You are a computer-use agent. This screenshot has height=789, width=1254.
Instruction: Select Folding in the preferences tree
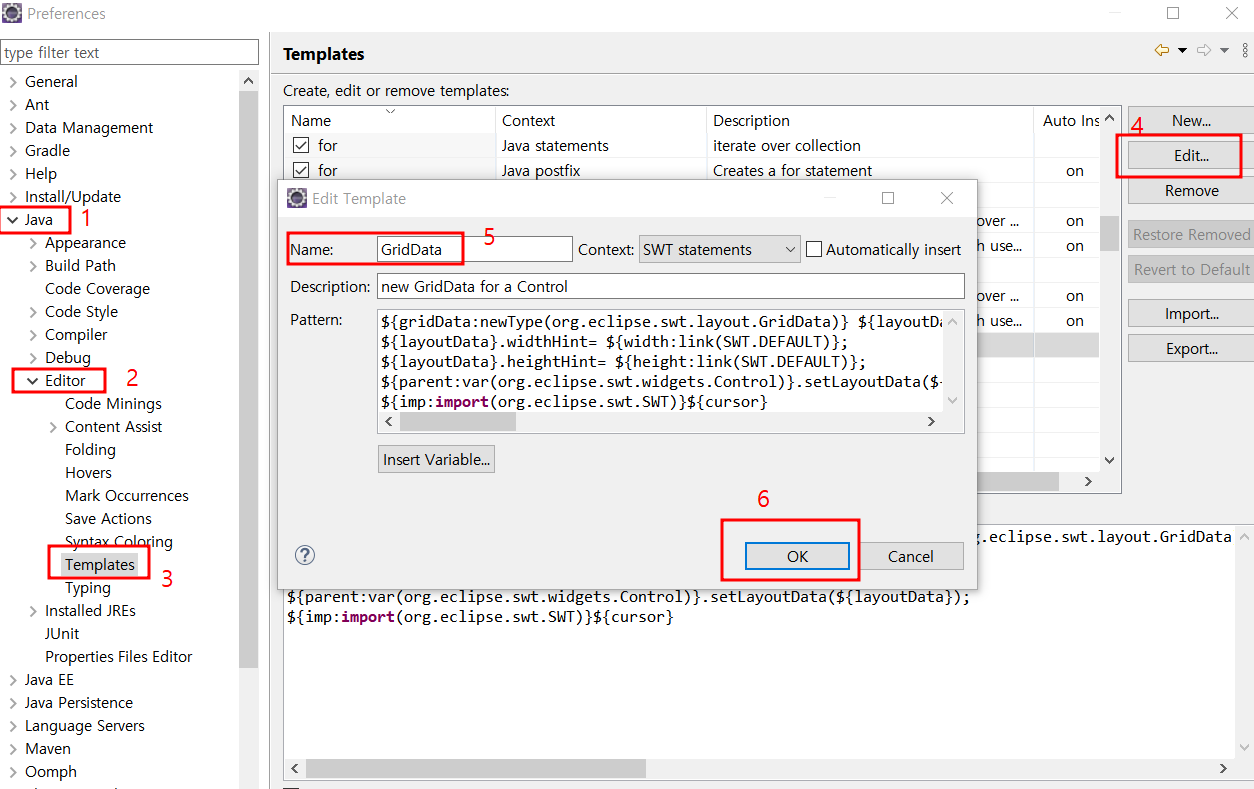click(x=90, y=450)
